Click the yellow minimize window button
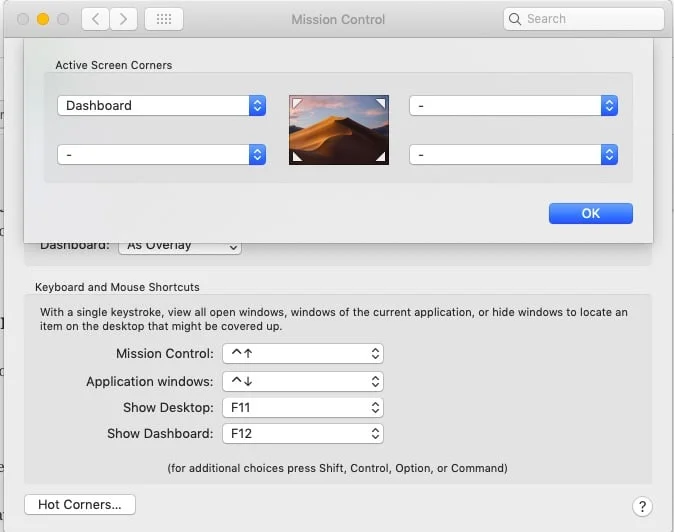674x532 pixels. pyautogui.click(x=43, y=19)
